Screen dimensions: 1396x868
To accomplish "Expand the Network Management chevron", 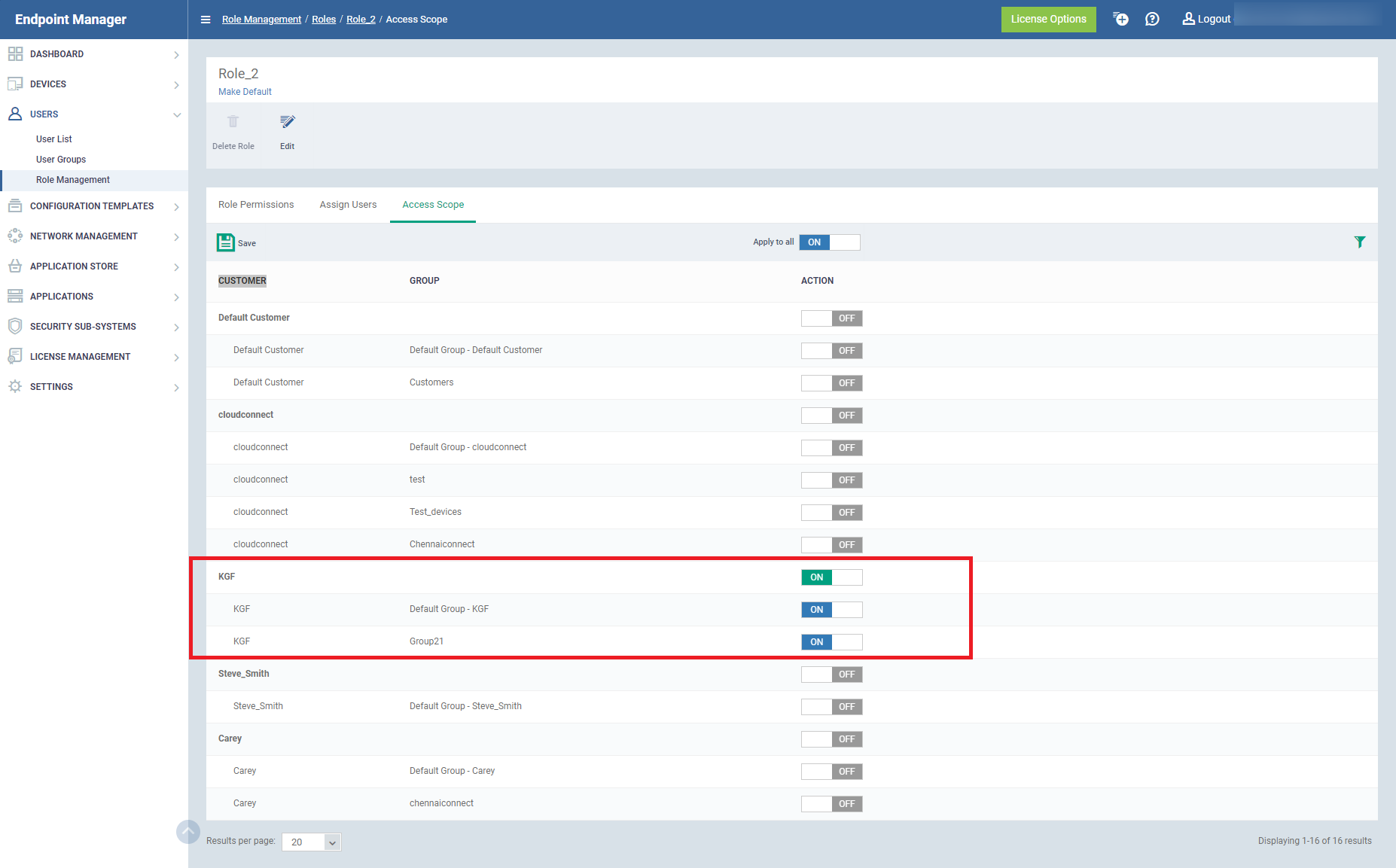I will [x=176, y=237].
